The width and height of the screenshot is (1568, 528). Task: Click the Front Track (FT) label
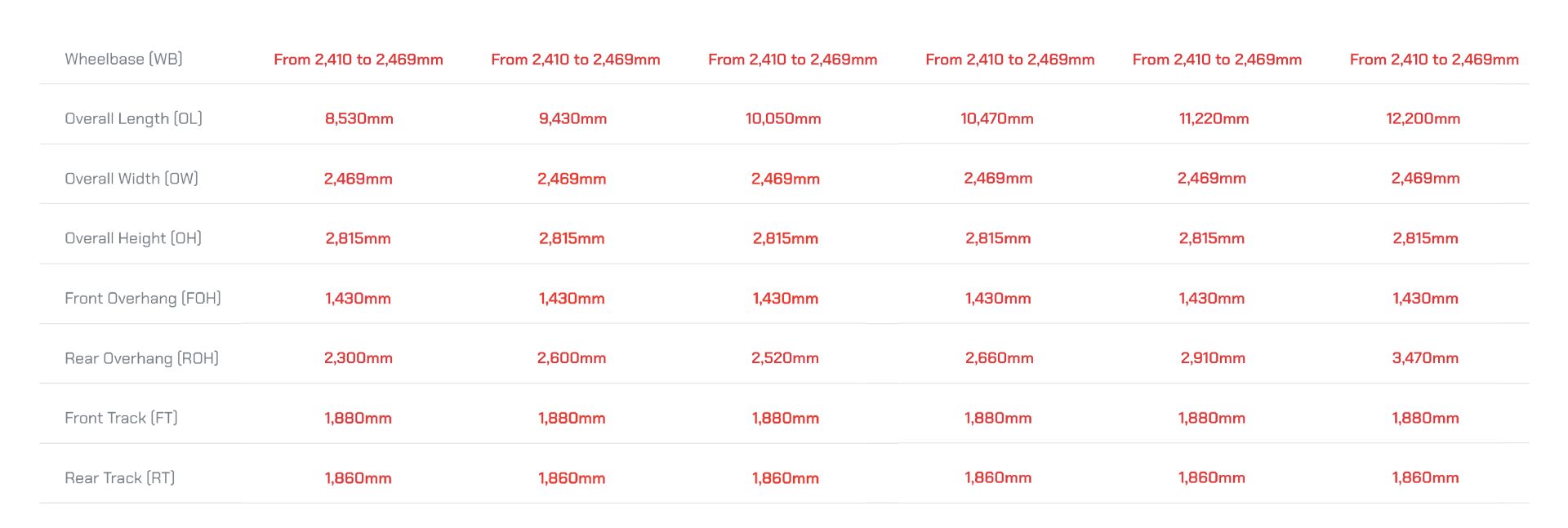coord(121,418)
